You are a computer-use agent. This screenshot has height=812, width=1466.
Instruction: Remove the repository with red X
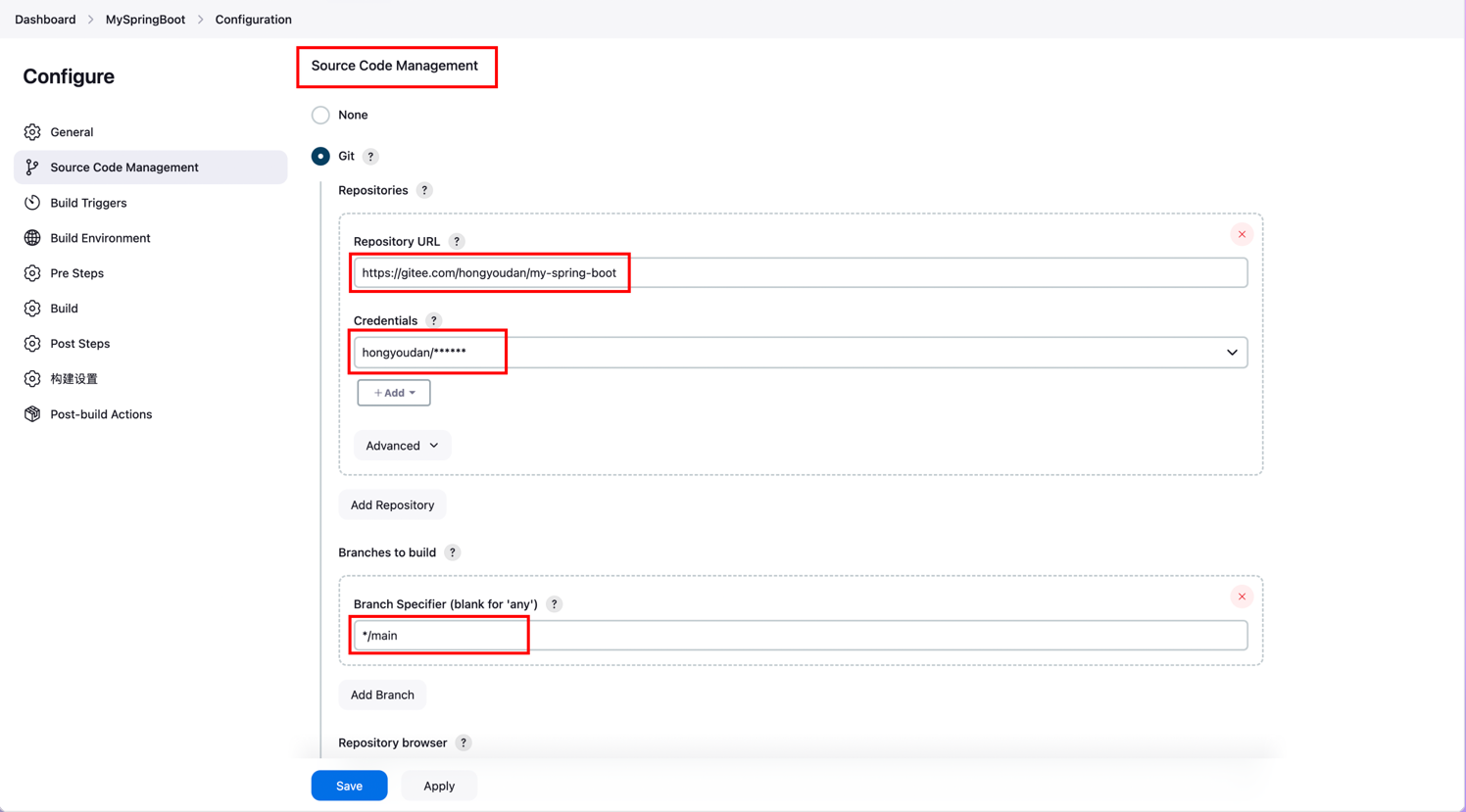click(1242, 234)
